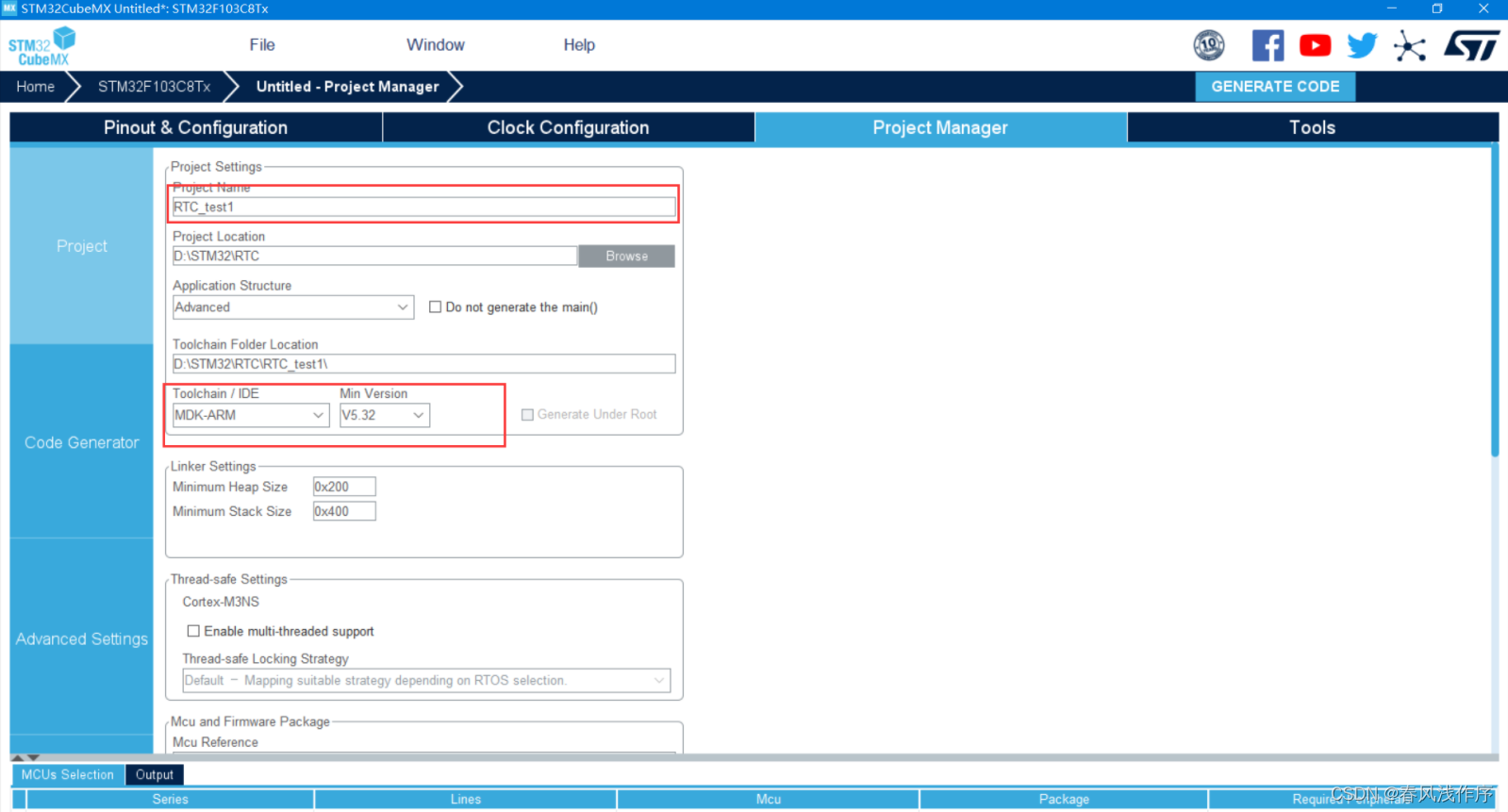Click the STM32CubeMX logo icon

pyautogui.click(x=41, y=46)
